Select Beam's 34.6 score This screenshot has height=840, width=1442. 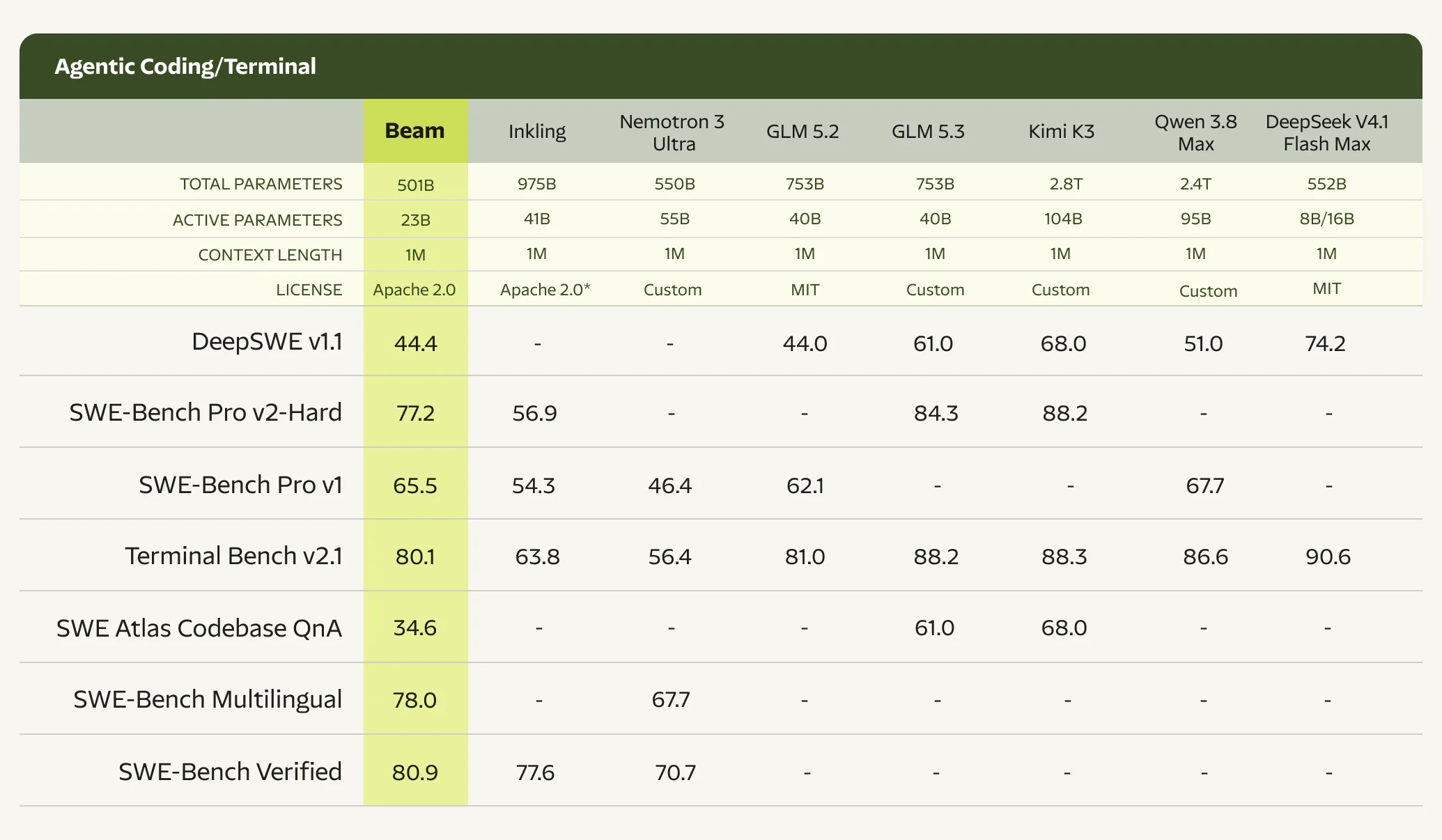point(415,628)
